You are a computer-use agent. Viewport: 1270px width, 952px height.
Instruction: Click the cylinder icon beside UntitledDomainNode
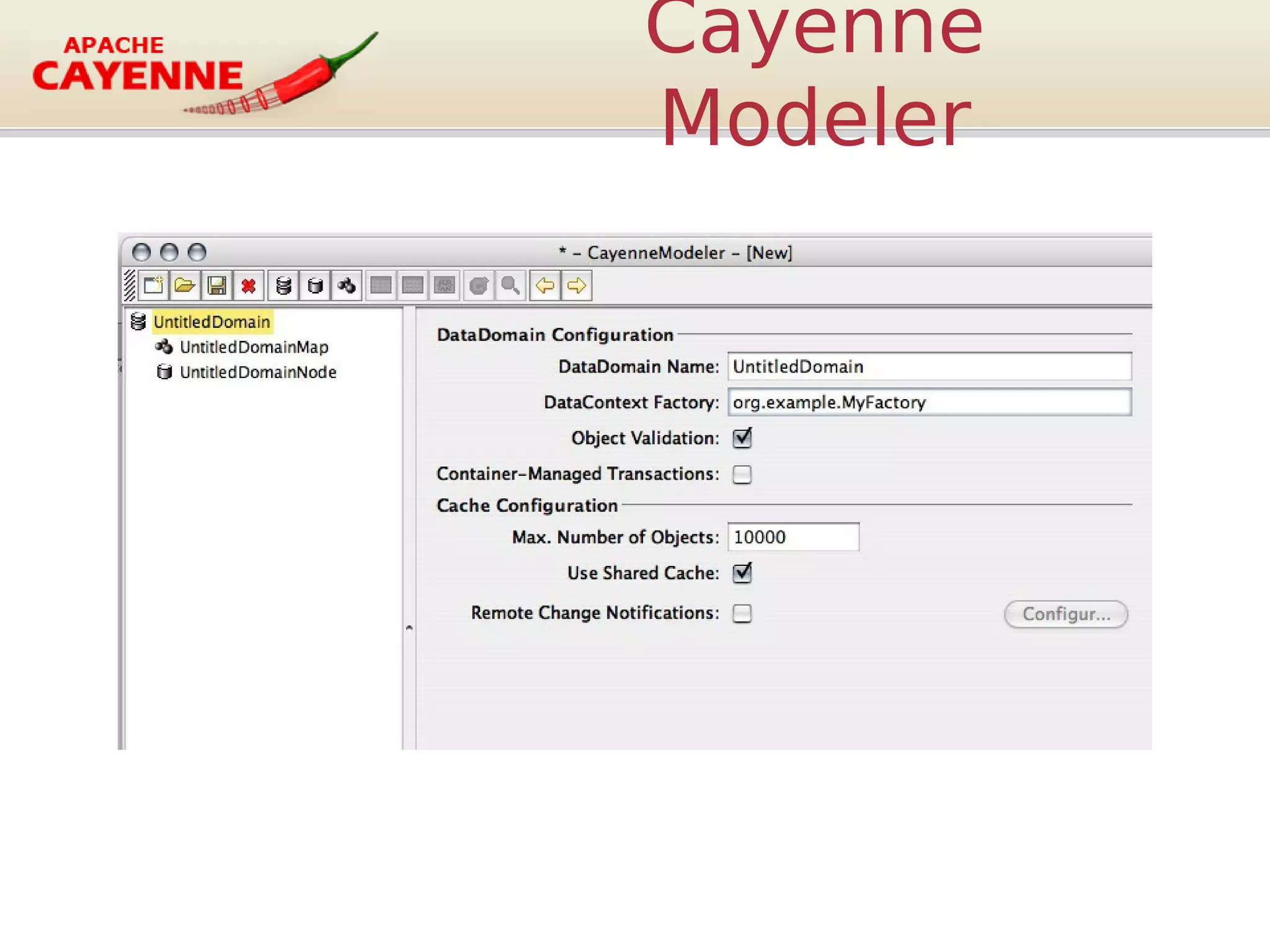click(x=164, y=372)
